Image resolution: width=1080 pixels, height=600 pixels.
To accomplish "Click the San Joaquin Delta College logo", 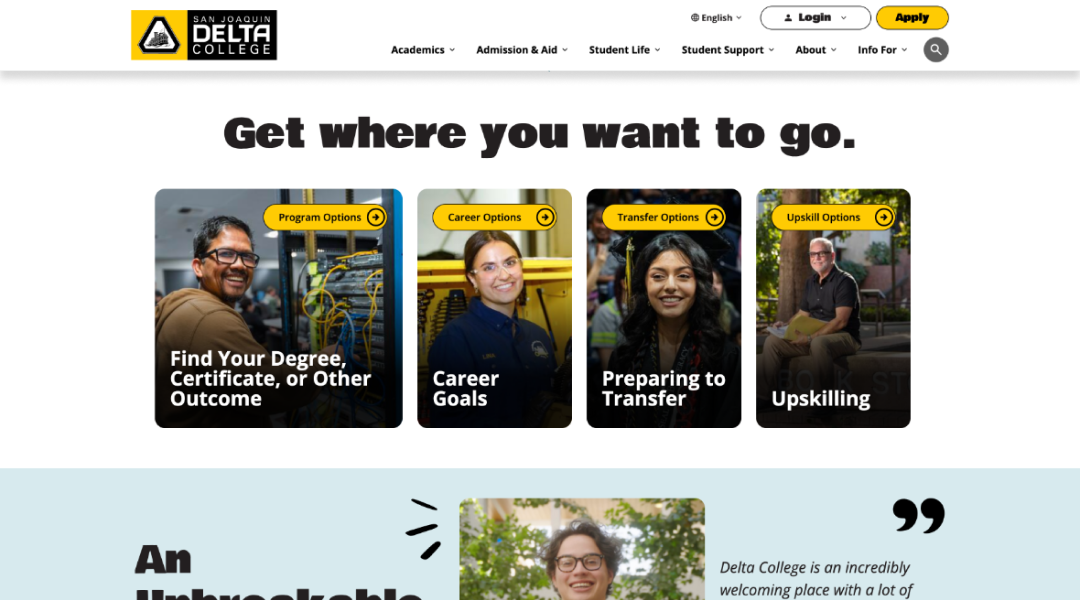I will (x=204, y=35).
